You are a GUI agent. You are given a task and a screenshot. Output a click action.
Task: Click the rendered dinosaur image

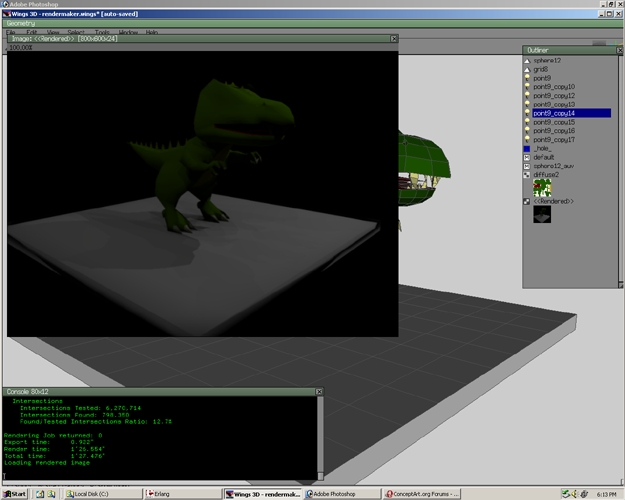pyautogui.click(x=202, y=194)
